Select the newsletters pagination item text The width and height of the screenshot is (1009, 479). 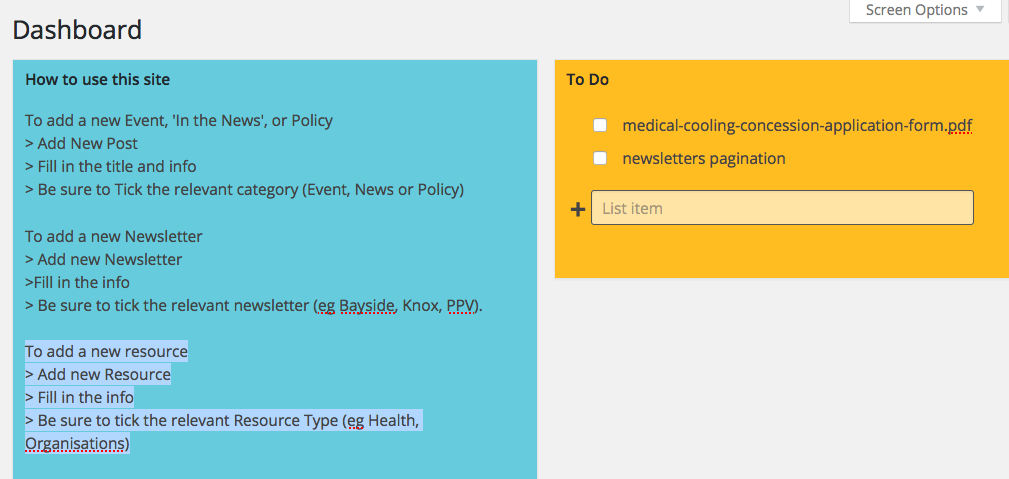tap(703, 159)
